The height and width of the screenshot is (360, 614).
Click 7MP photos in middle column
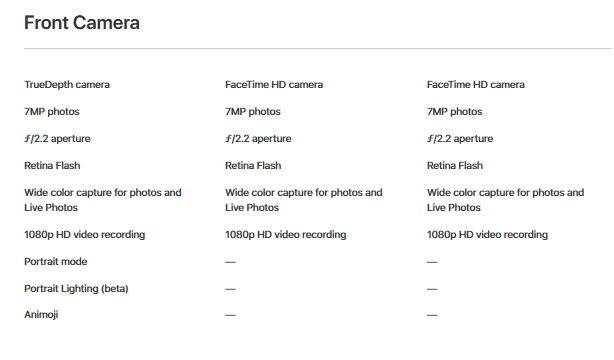coord(253,112)
